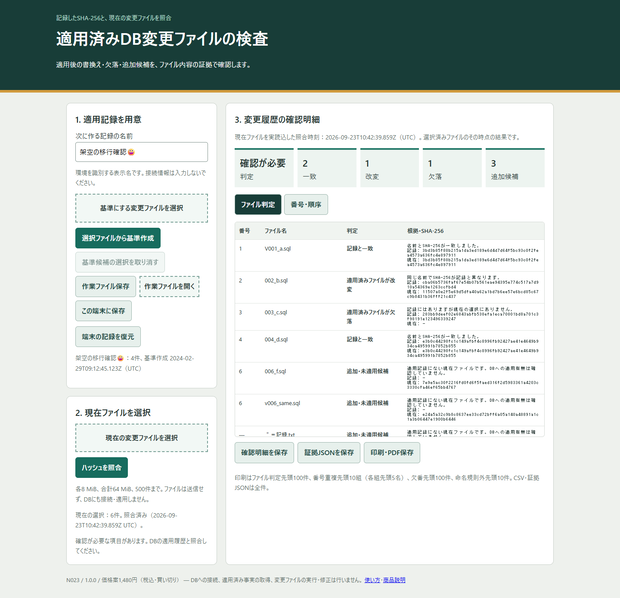Click 端末の記録を復元 button
The image size is (620, 598).
pyautogui.click(x=108, y=337)
